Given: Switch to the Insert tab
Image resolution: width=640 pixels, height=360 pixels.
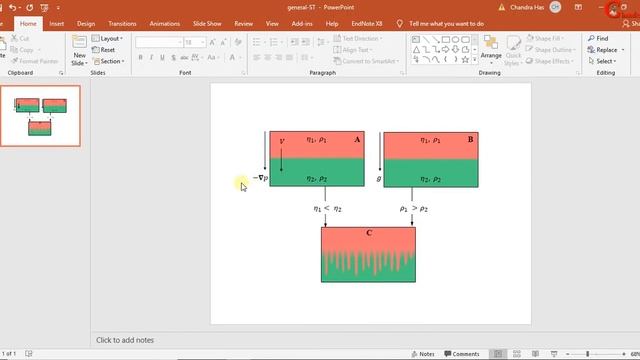Looking at the screenshot, I should (56, 24).
